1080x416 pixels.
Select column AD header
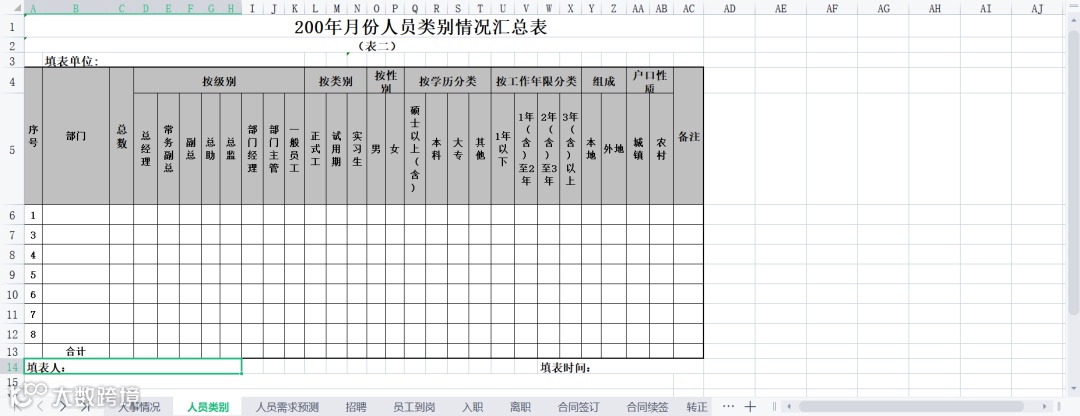click(x=729, y=8)
